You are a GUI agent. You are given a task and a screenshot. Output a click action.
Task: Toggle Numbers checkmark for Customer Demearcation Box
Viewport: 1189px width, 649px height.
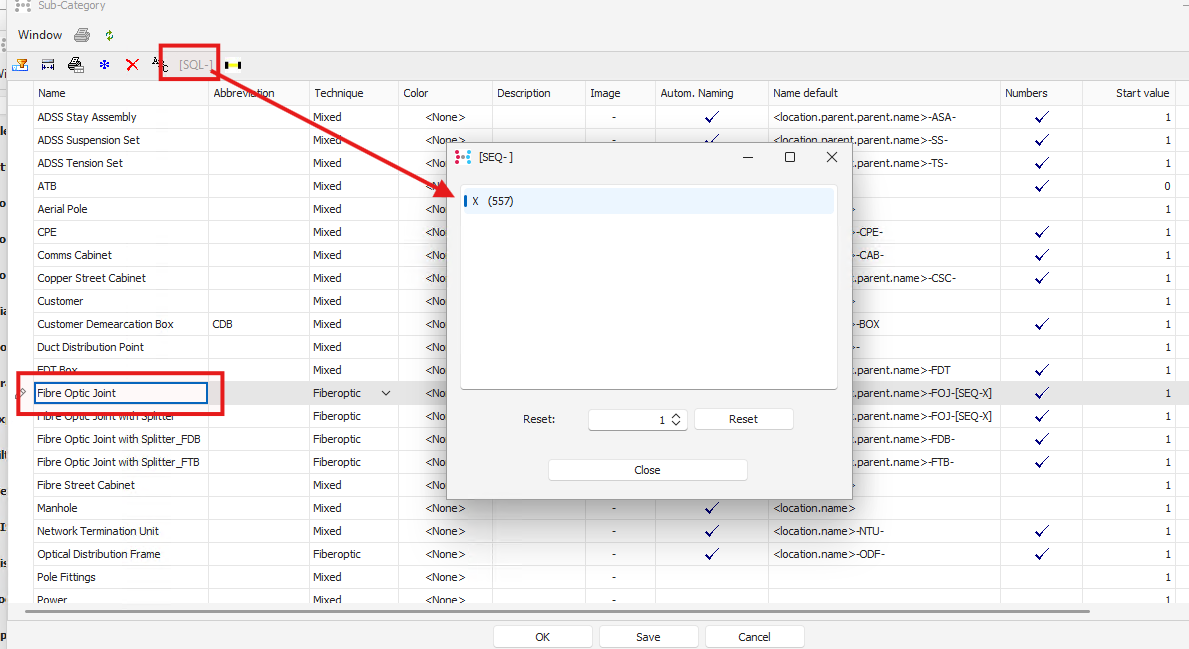click(x=1042, y=324)
